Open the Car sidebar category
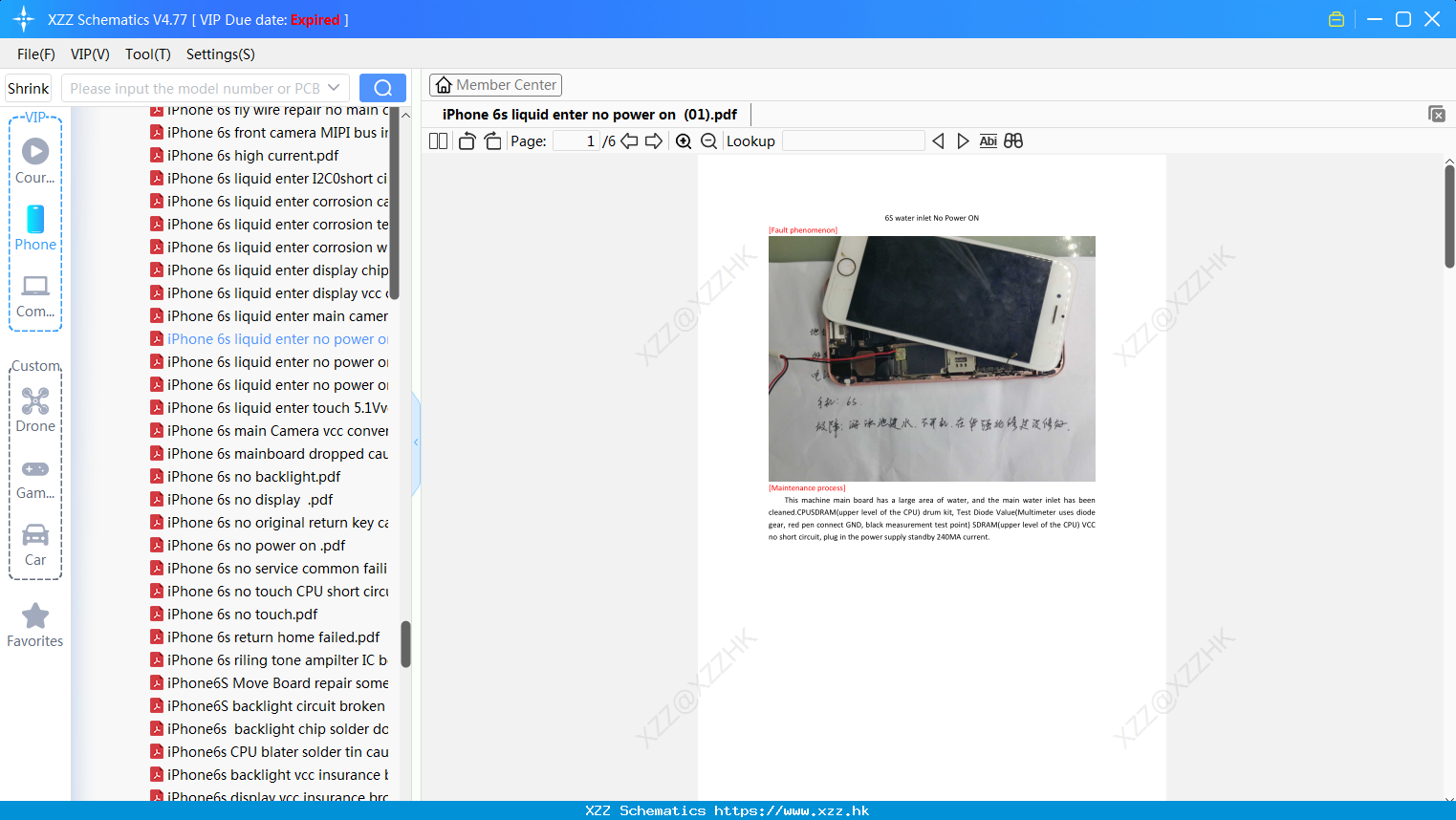The width and height of the screenshot is (1456, 820). (35, 545)
